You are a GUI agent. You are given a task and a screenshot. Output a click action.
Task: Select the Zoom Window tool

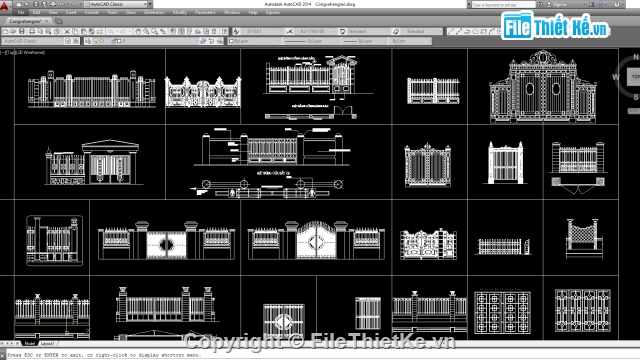coord(154,31)
